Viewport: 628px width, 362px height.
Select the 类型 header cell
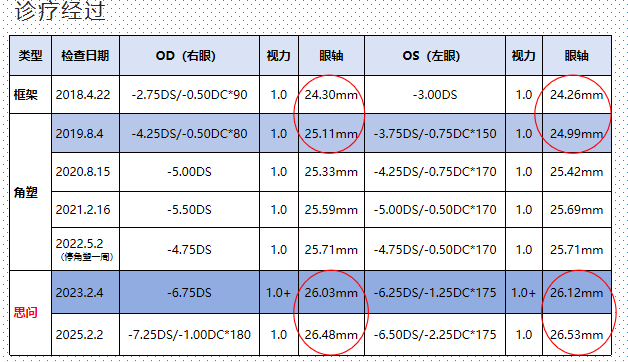coord(30,56)
